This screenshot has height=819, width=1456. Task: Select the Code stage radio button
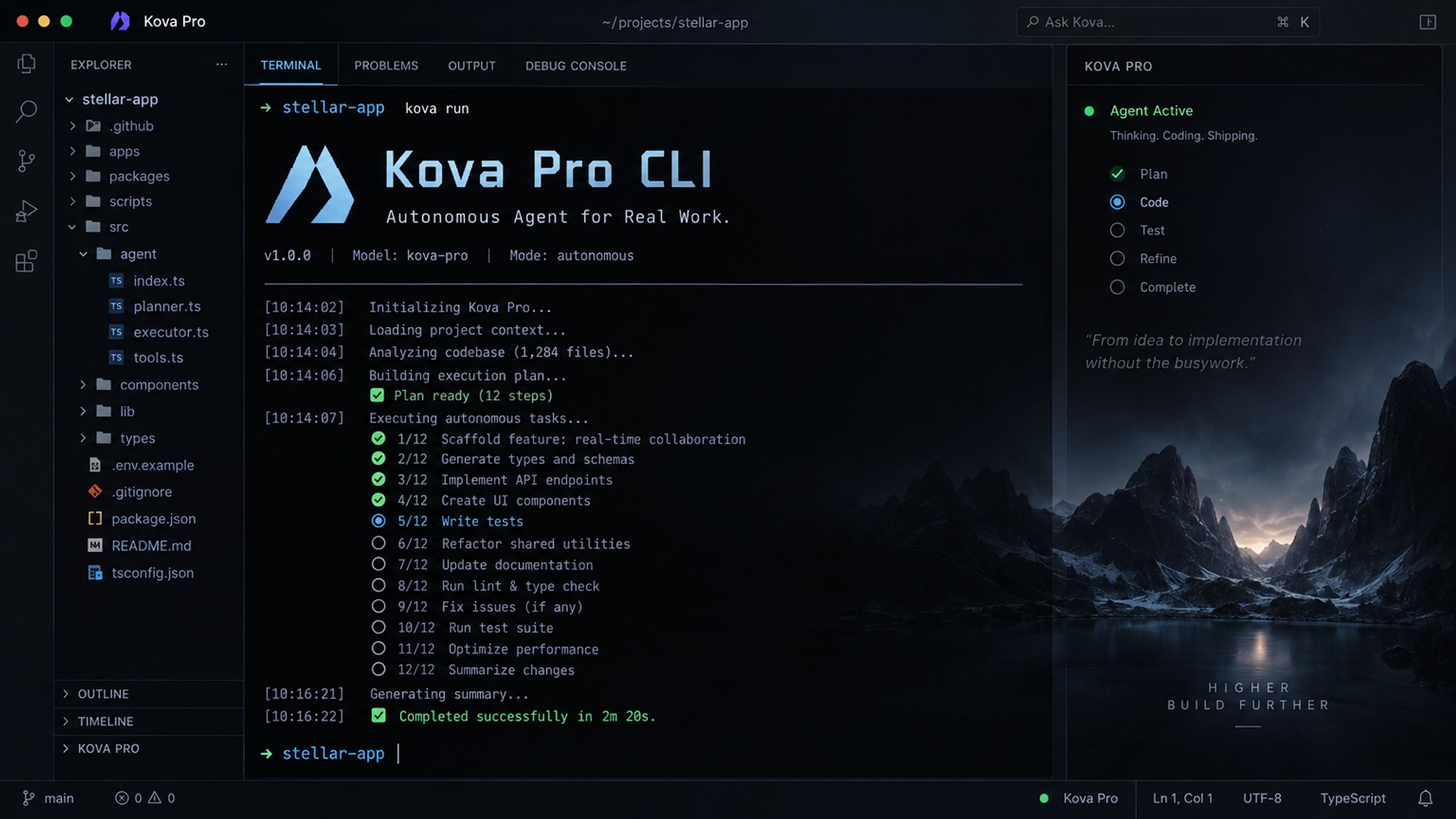pos(1117,202)
